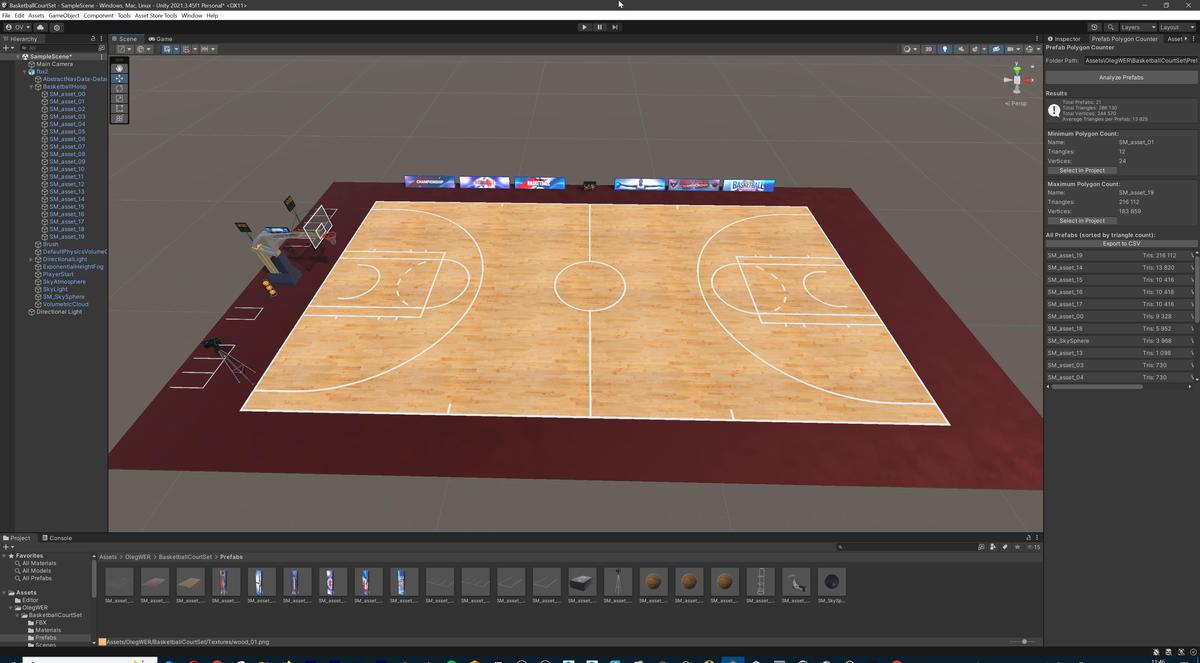This screenshot has width=1200, height=663.
Task: Click the Analyze Prefabs button
Action: click(x=1120, y=77)
